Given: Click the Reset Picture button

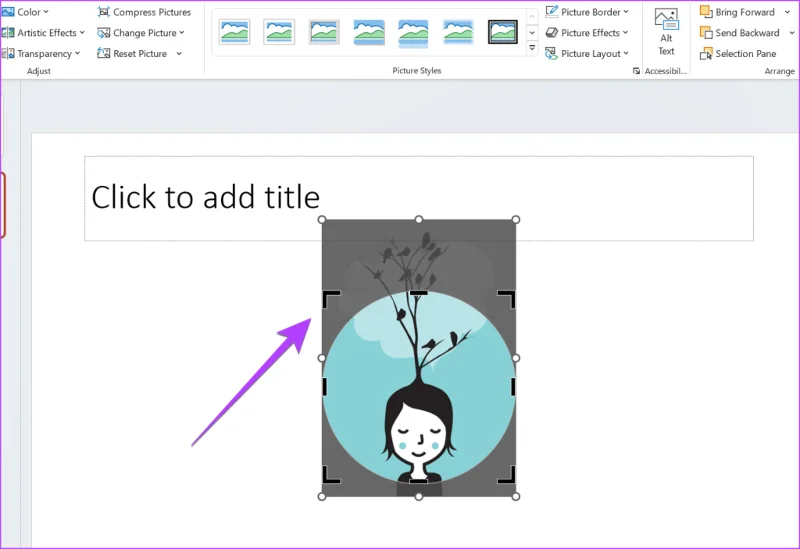Looking at the screenshot, I should pos(133,54).
